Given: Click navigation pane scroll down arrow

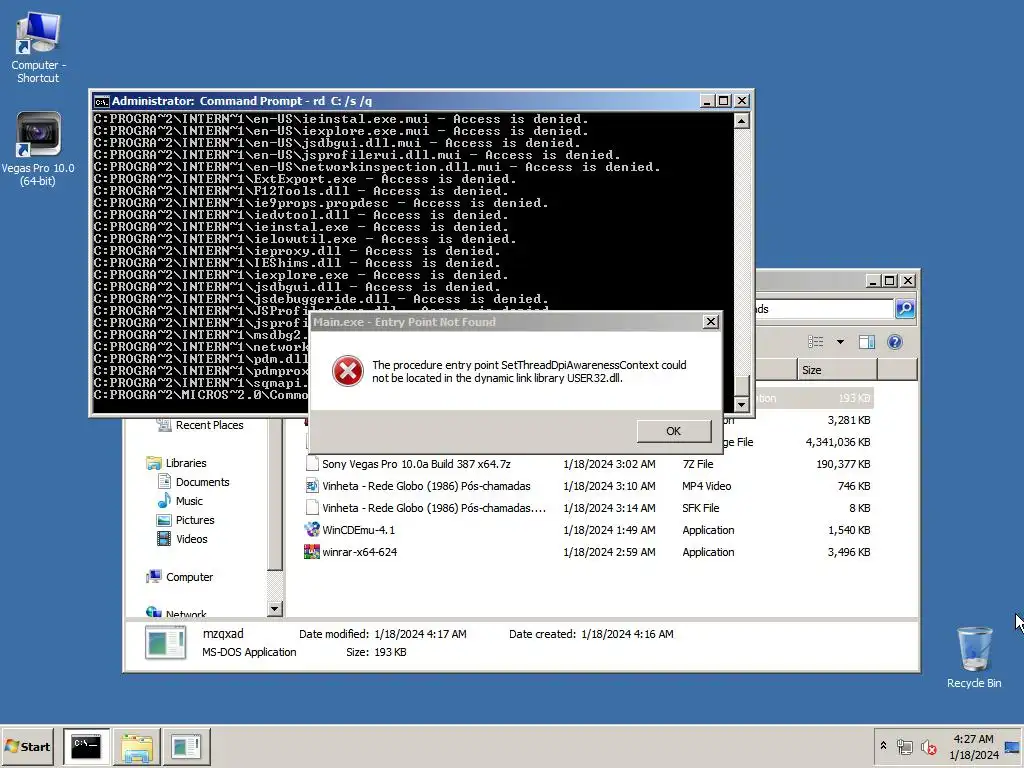Looking at the screenshot, I should (274, 609).
